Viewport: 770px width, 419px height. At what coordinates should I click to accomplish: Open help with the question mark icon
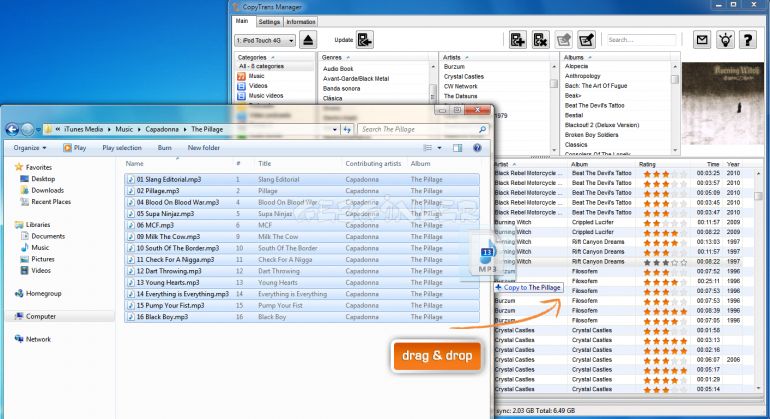click(748, 40)
